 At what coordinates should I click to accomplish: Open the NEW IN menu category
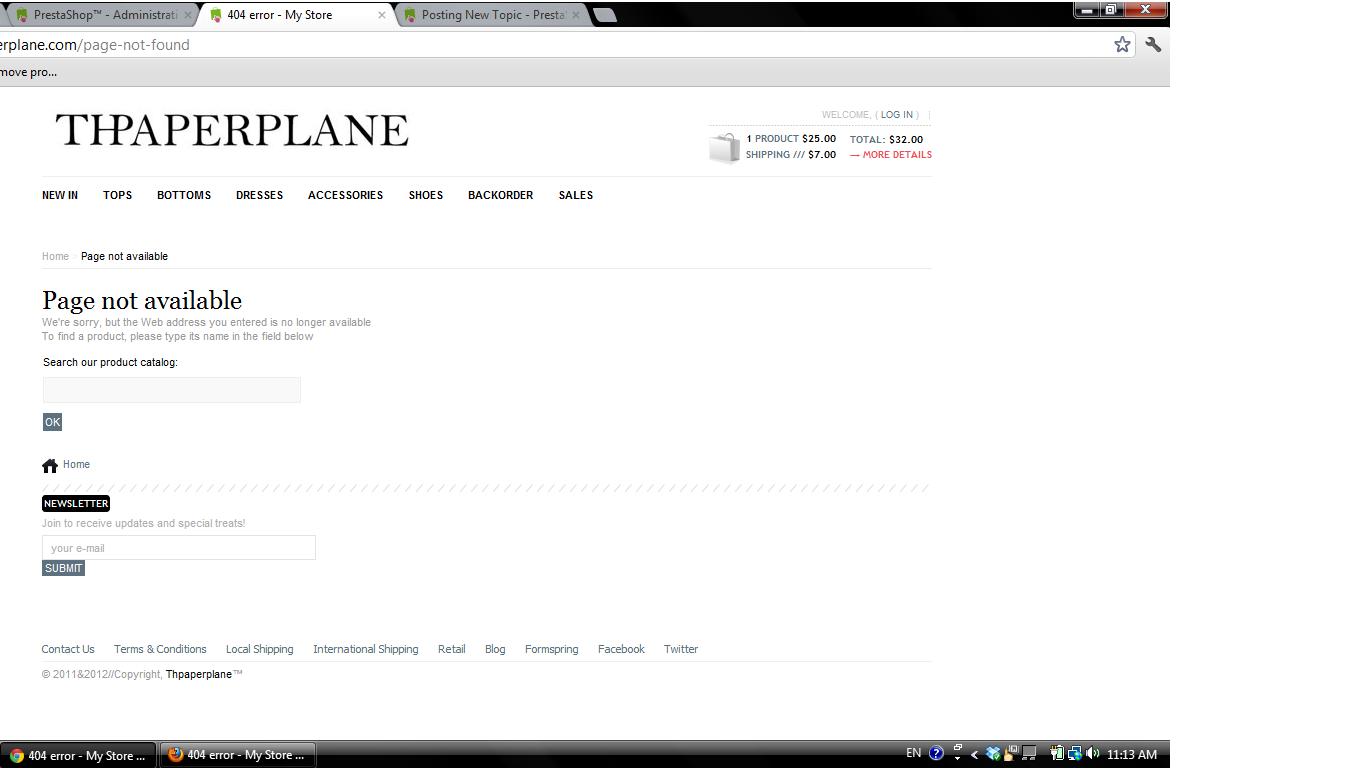point(60,195)
